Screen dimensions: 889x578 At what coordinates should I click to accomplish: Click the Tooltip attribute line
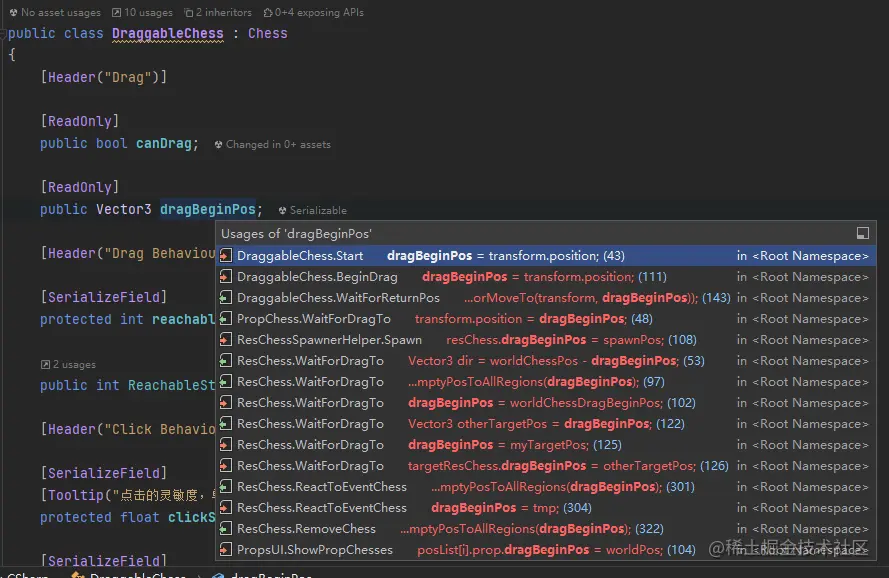coord(128,495)
